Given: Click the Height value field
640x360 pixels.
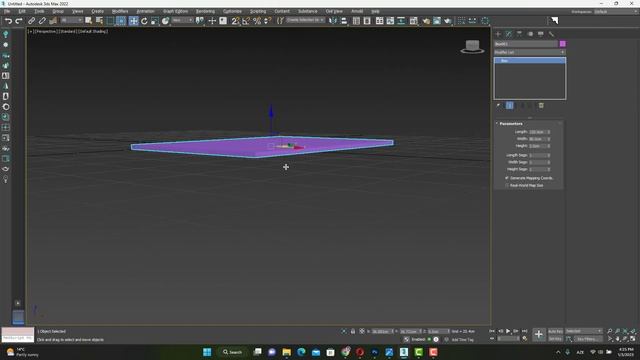Looking at the screenshot, I should click(x=537, y=146).
